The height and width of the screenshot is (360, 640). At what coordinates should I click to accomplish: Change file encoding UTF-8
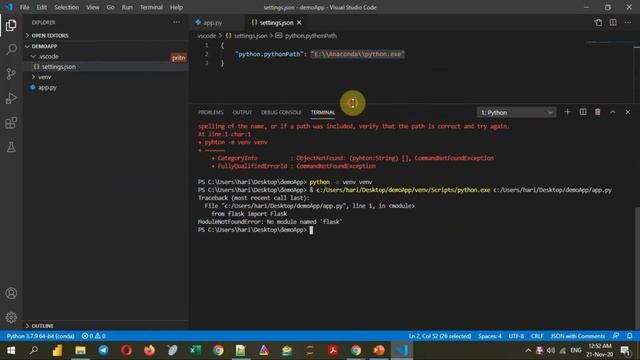pos(516,336)
